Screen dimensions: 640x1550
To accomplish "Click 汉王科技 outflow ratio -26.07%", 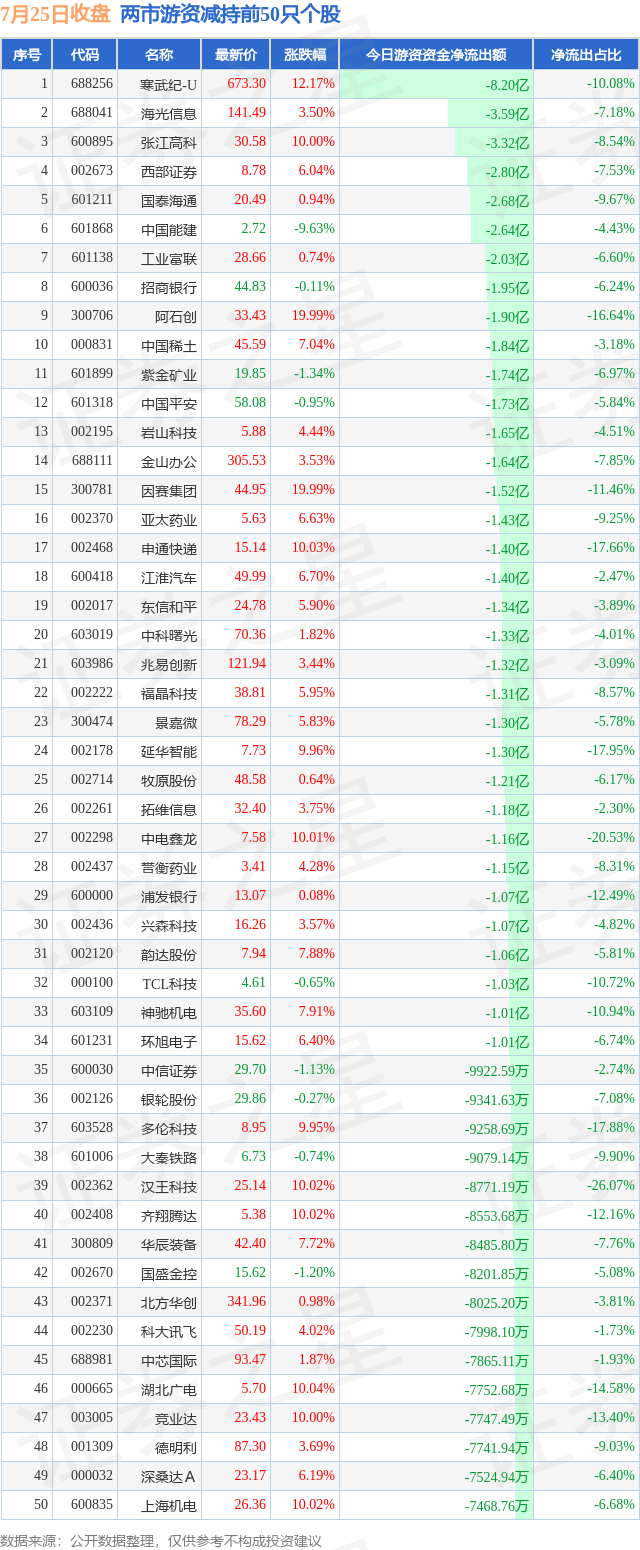I will coord(611,1186).
